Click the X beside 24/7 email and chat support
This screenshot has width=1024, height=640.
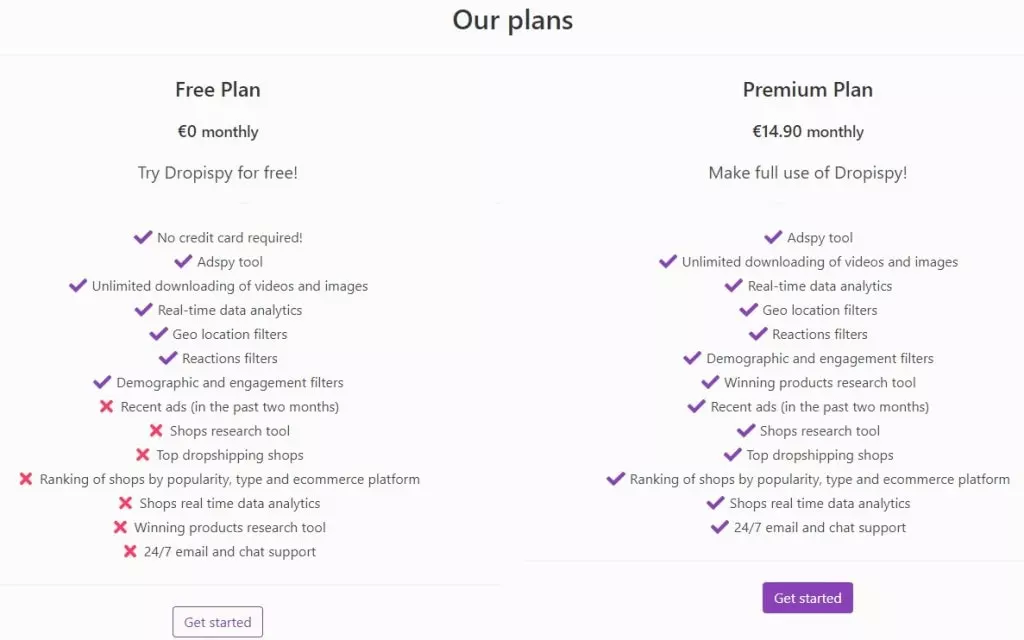[131, 551]
